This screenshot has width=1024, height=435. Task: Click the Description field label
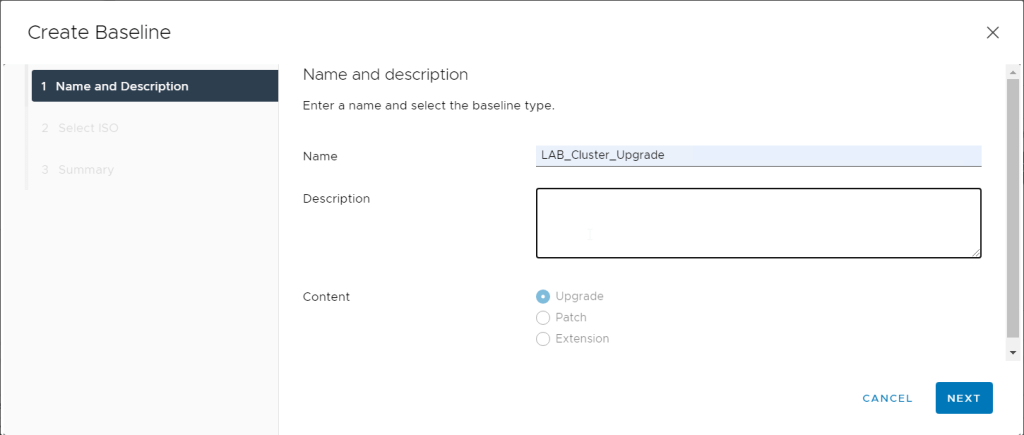(336, 198)
